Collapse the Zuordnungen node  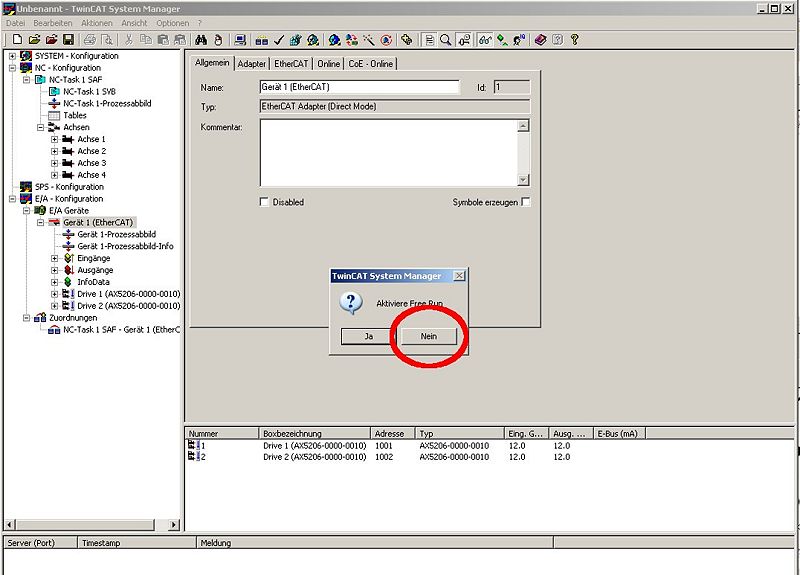coord(27,318)
